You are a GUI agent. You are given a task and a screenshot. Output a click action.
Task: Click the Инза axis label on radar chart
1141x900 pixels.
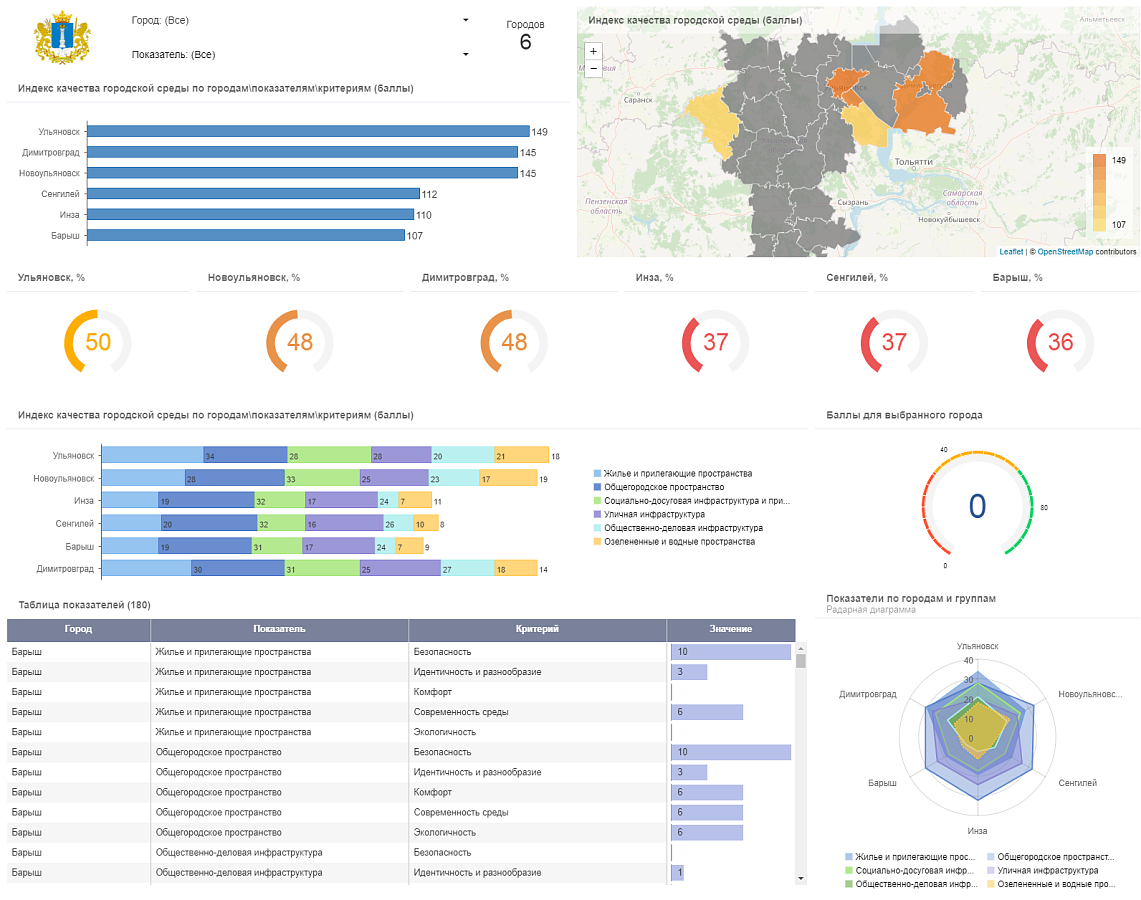pyautogui.click(x=977, y=831)
